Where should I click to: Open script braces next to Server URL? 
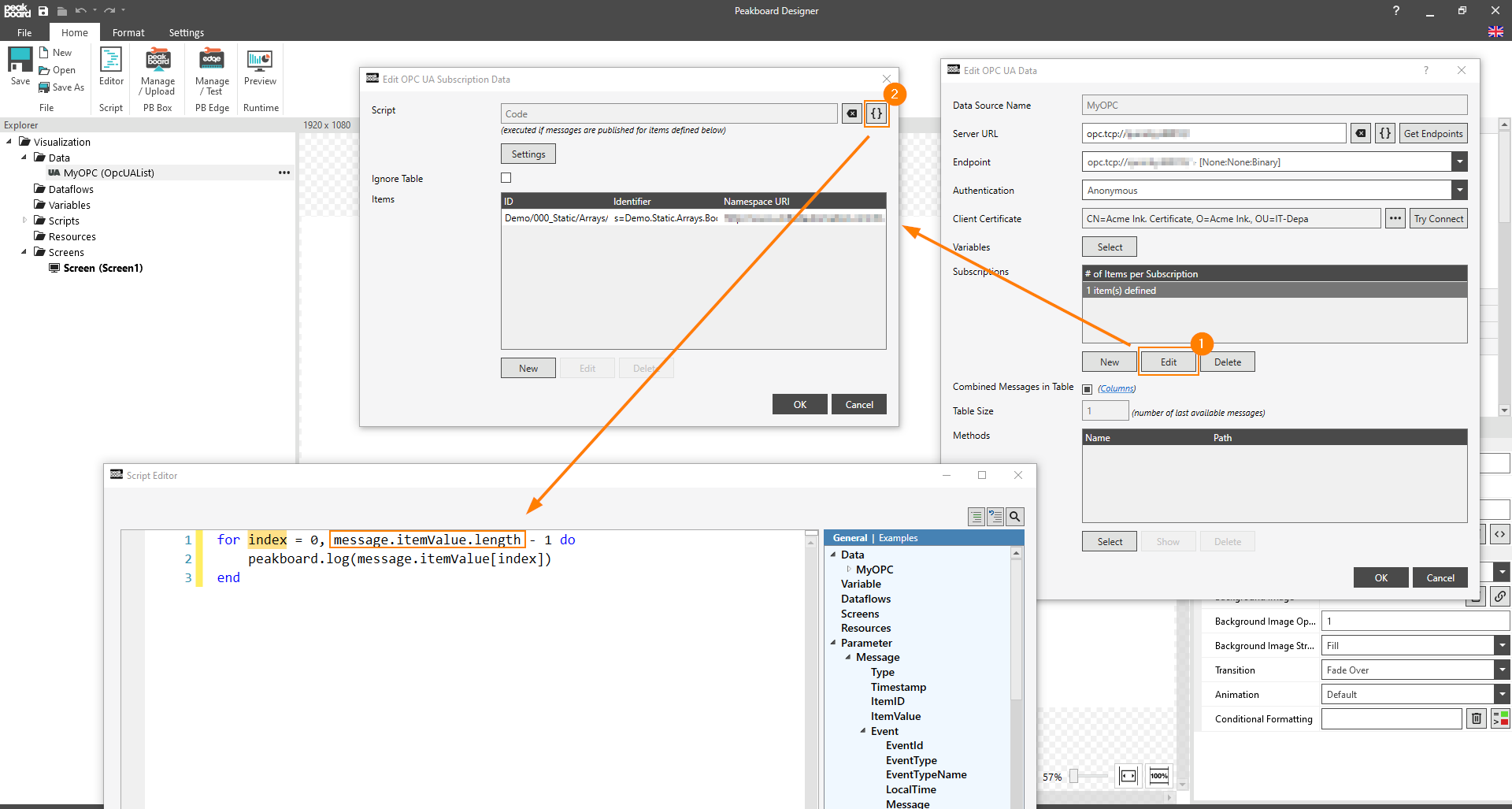click(x=1384, y=133)
